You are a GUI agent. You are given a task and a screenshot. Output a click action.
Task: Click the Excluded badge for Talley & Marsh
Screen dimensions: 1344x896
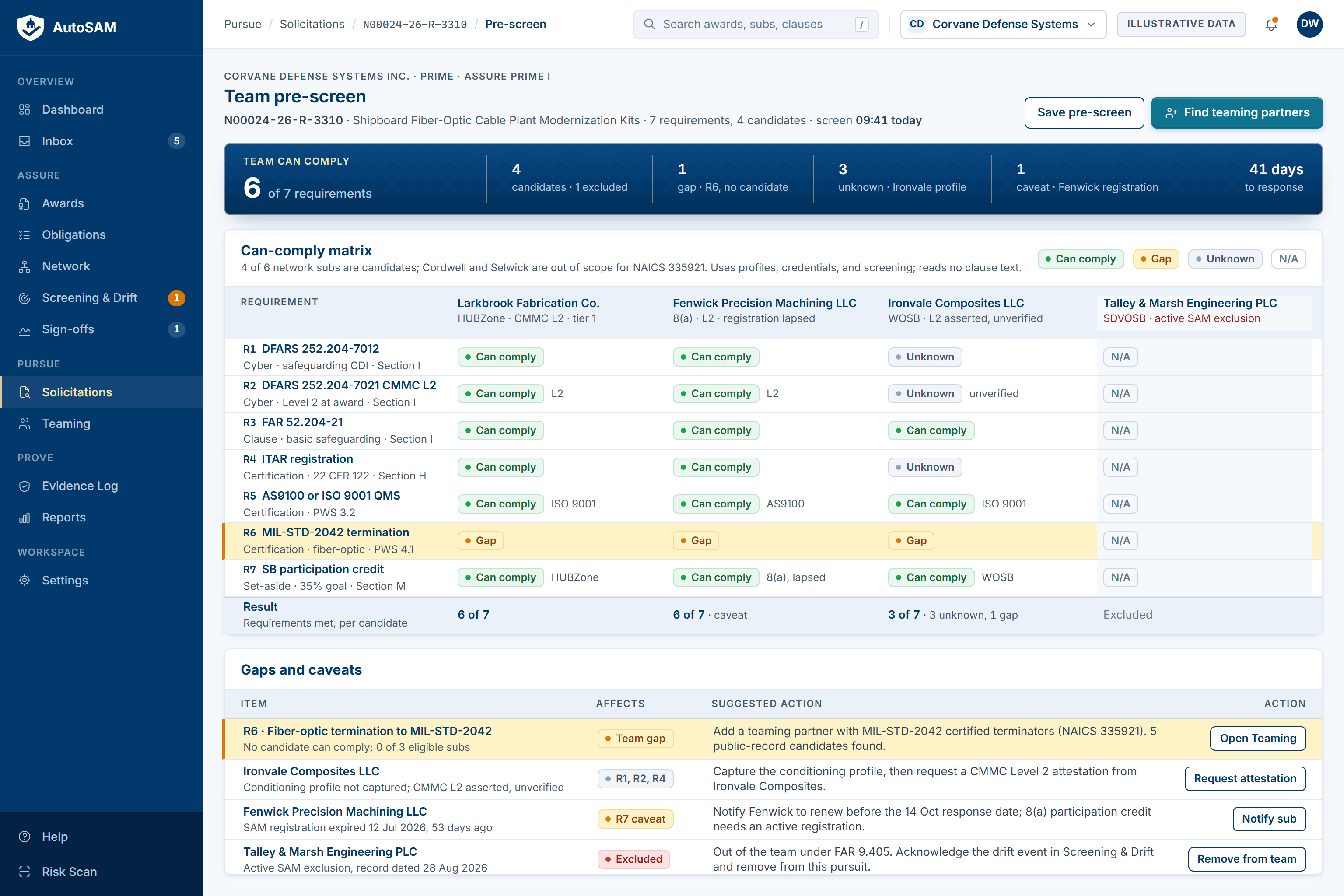pyautogui.click(x=633, y=859)
